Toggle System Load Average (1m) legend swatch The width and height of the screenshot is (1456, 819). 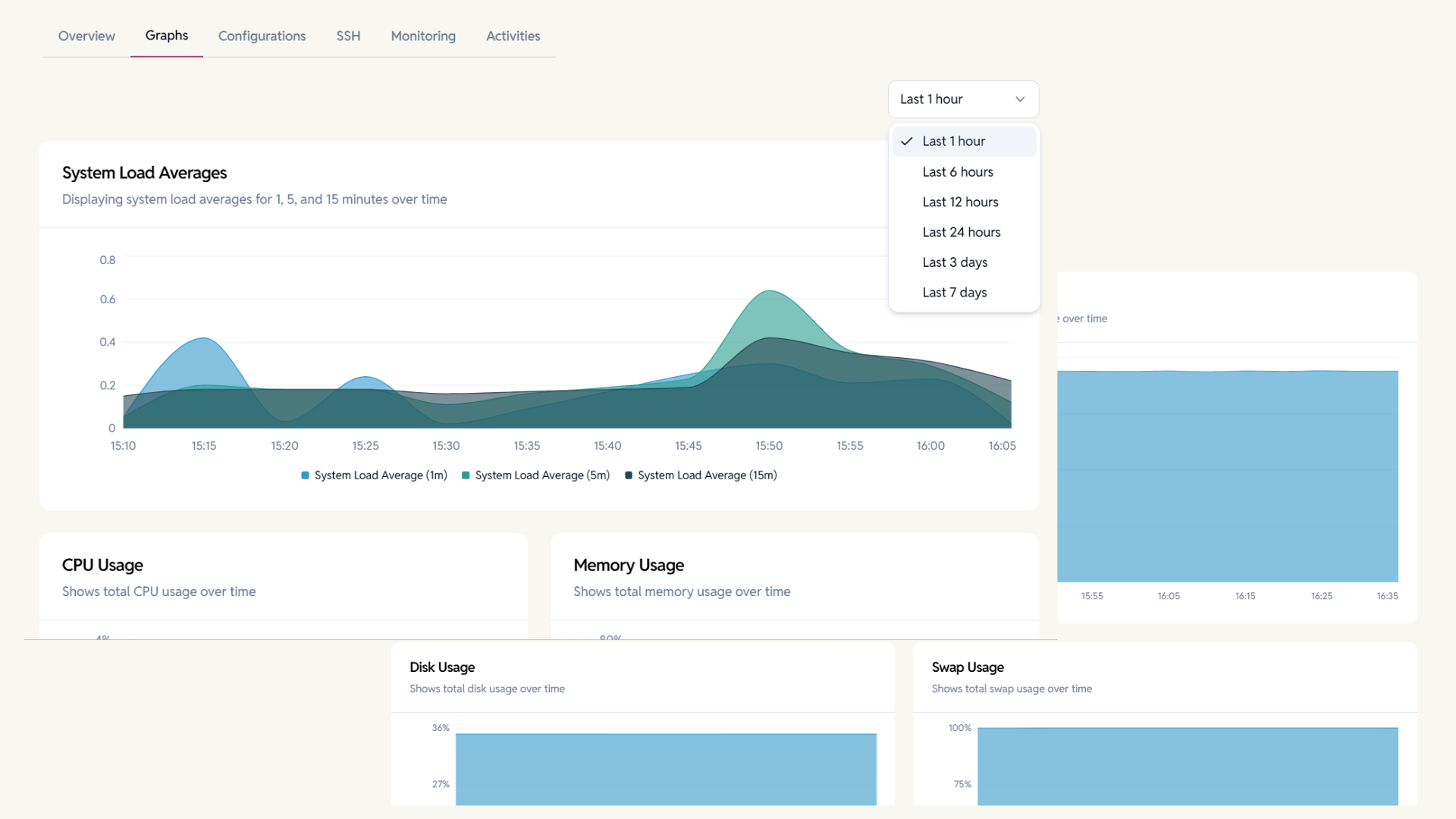[x=306, y=475]
